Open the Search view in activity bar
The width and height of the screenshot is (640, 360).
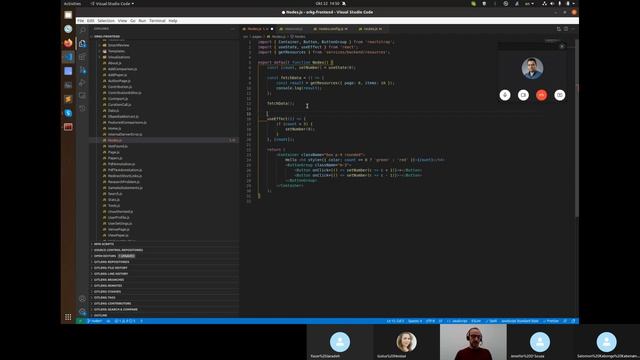(82, 31)
